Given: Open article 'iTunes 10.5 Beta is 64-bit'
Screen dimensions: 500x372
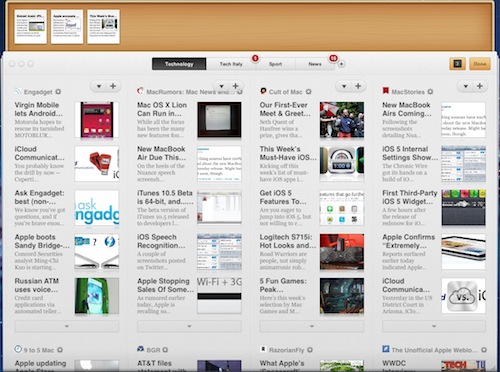Looking at the screenshot, I should pyautogui.click(x=165, y=197).
